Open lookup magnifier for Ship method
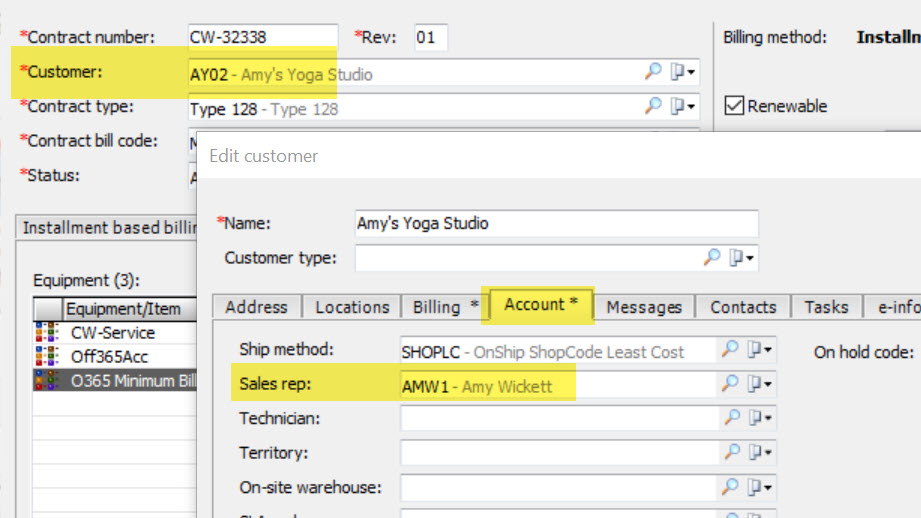The width and height of the screenshot is (921, 518). [x=730, y=349]
